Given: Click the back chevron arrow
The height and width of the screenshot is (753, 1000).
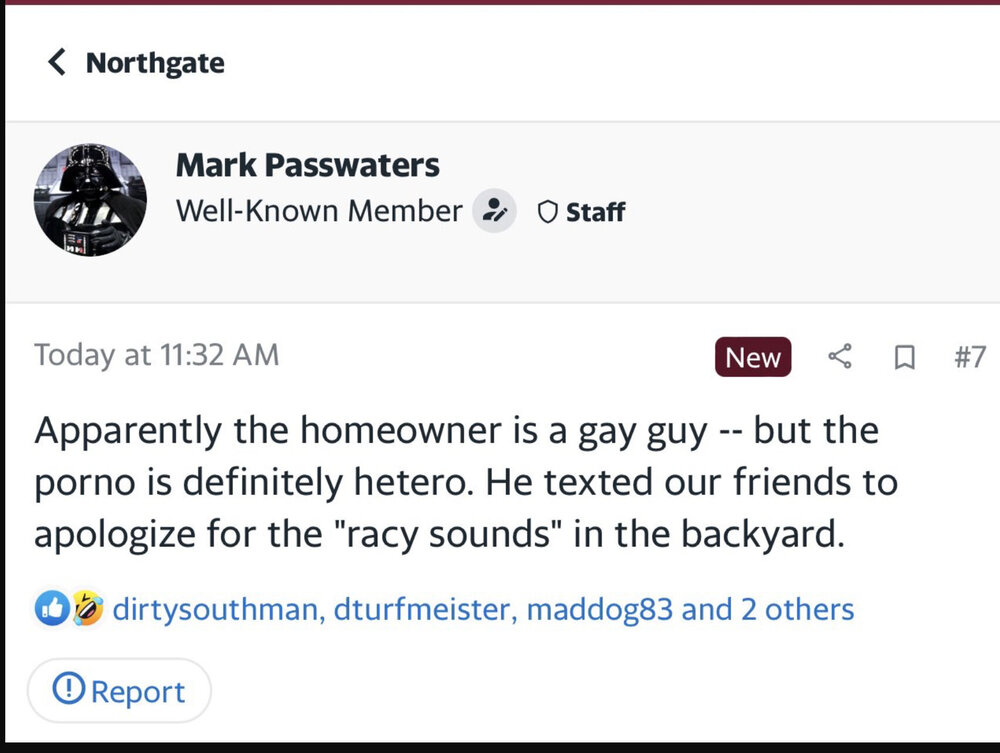Looking at the screenshot, I should point(57,63).
